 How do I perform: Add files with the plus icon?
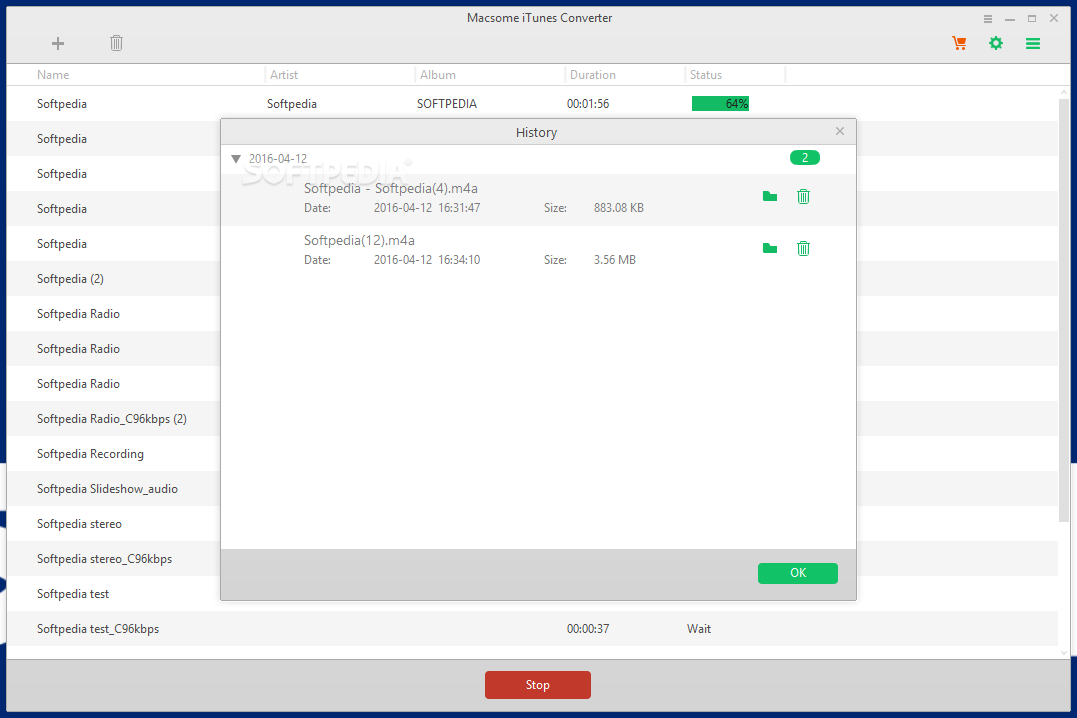coord(58,43)
